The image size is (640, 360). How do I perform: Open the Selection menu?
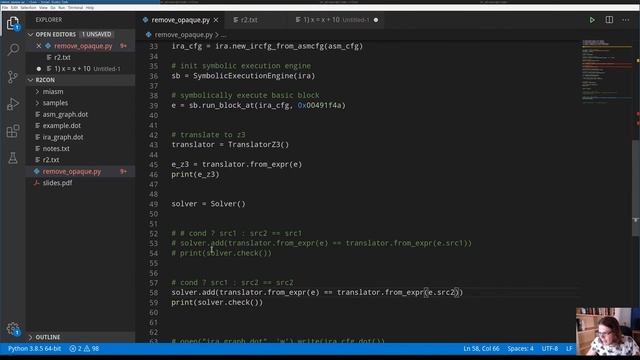point(28,7)
